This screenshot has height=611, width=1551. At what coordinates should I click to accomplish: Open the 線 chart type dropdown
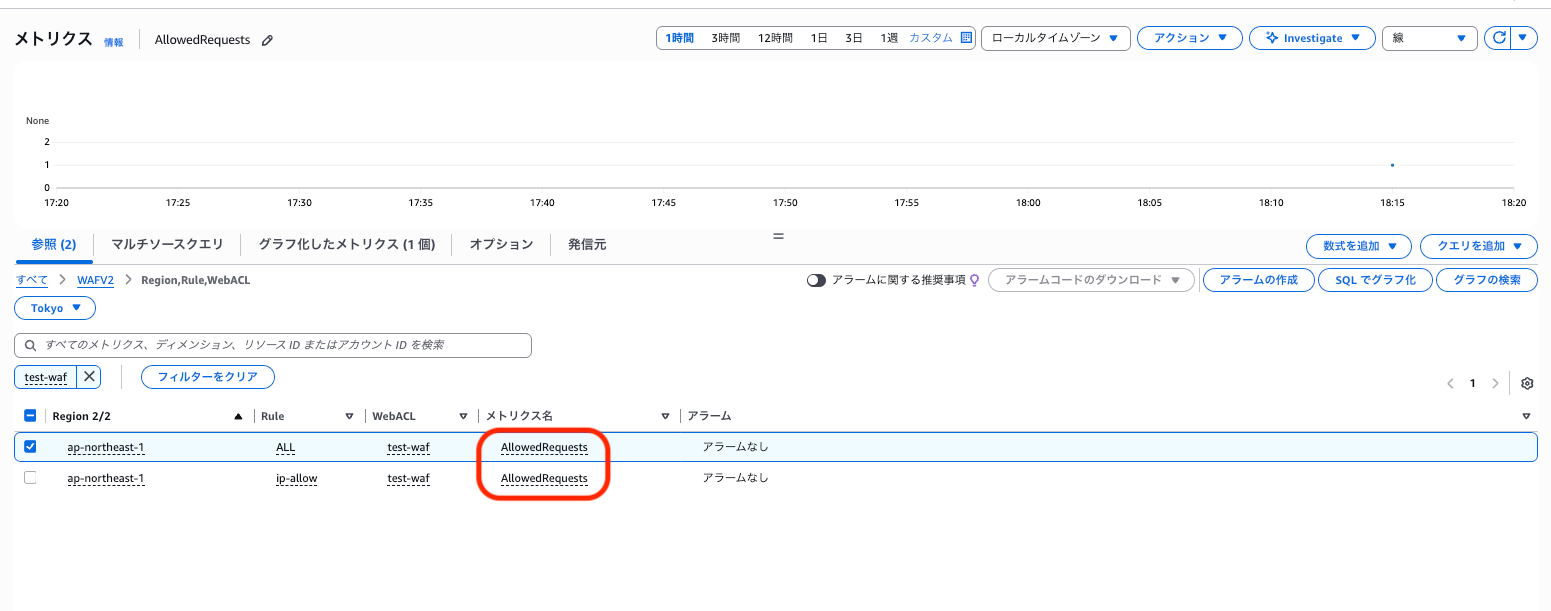click(x=1429, y=38)
